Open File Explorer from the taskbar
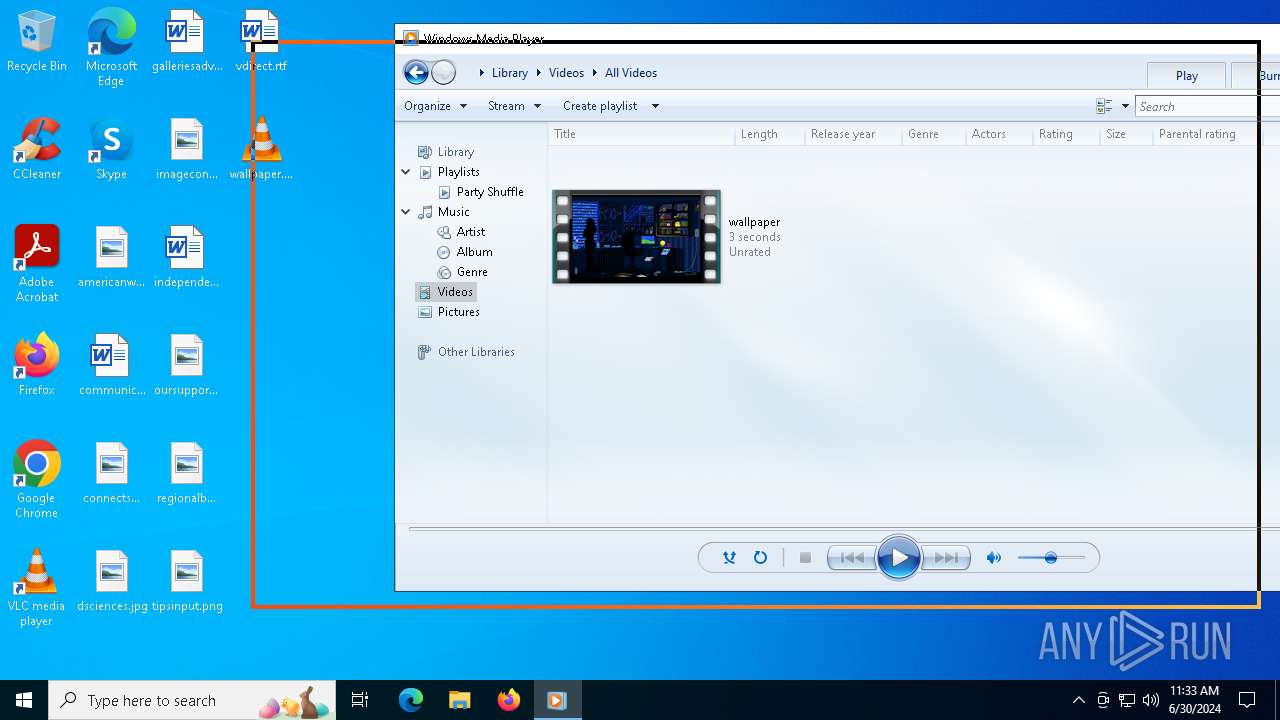The width and height of the screenshot is (1280, 720). pos(459,700)
